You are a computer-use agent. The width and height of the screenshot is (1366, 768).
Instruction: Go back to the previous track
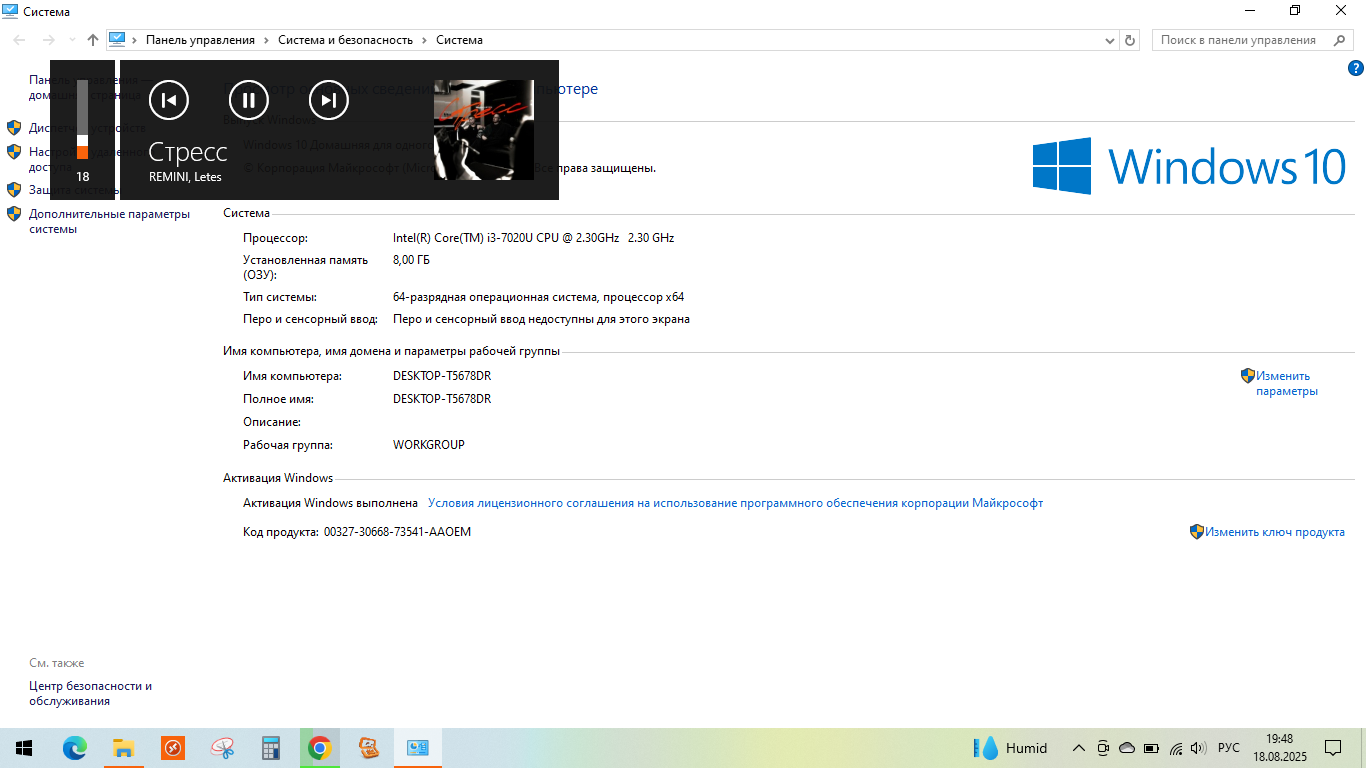[x=169, y=100]
